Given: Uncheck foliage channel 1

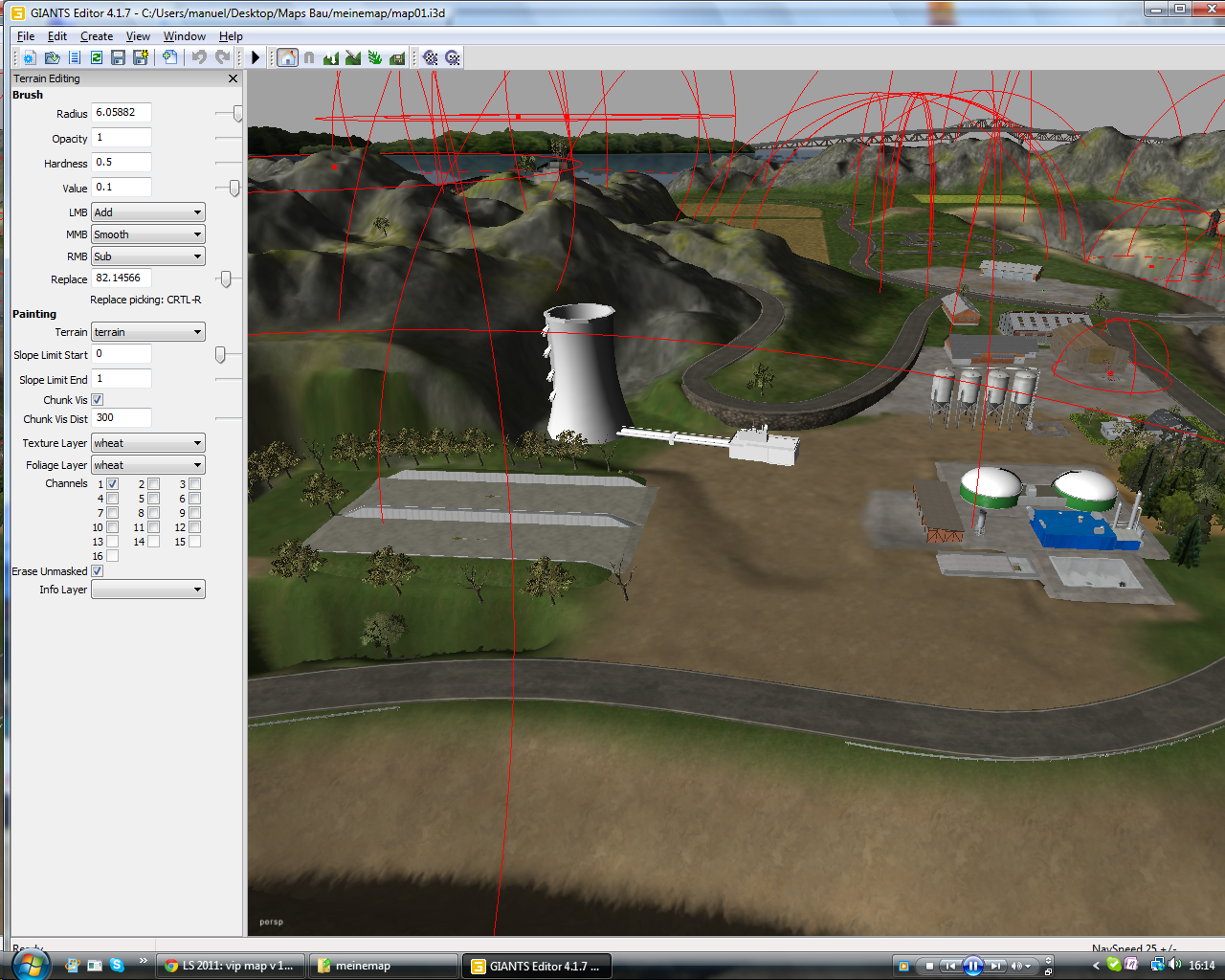Looking at the screenshot, I should 112,484.
